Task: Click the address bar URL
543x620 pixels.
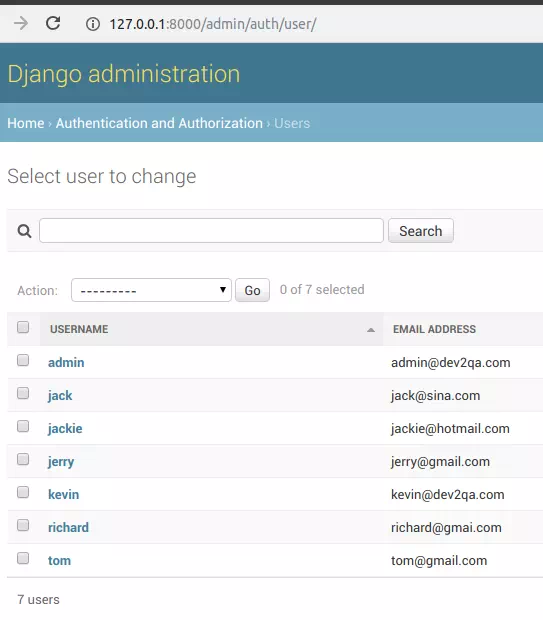Action: click(x=213, y=24)
